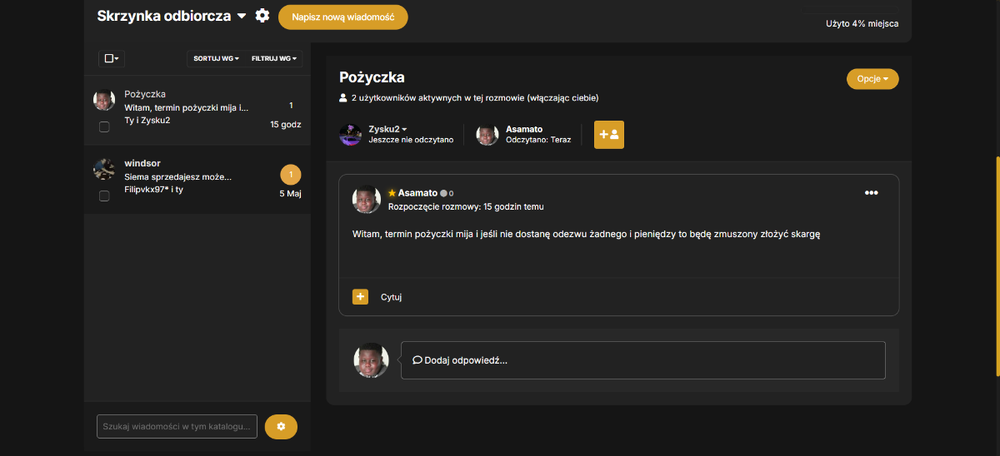Click page vertical scrollbar thumb

click(x=997, y=265)
